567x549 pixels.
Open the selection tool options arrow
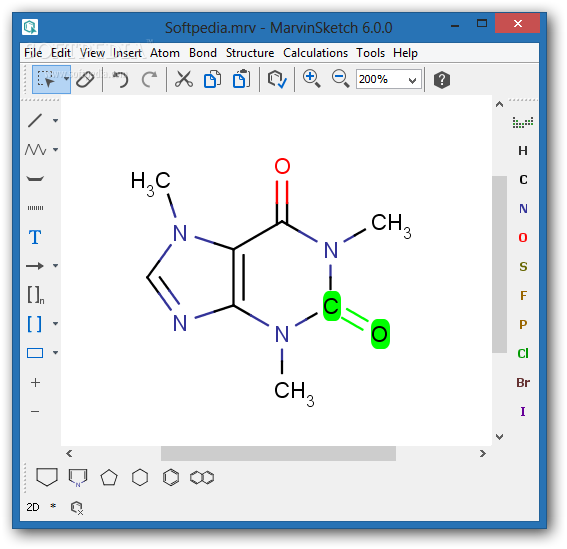pyautogui.click(x=66, y=79)
